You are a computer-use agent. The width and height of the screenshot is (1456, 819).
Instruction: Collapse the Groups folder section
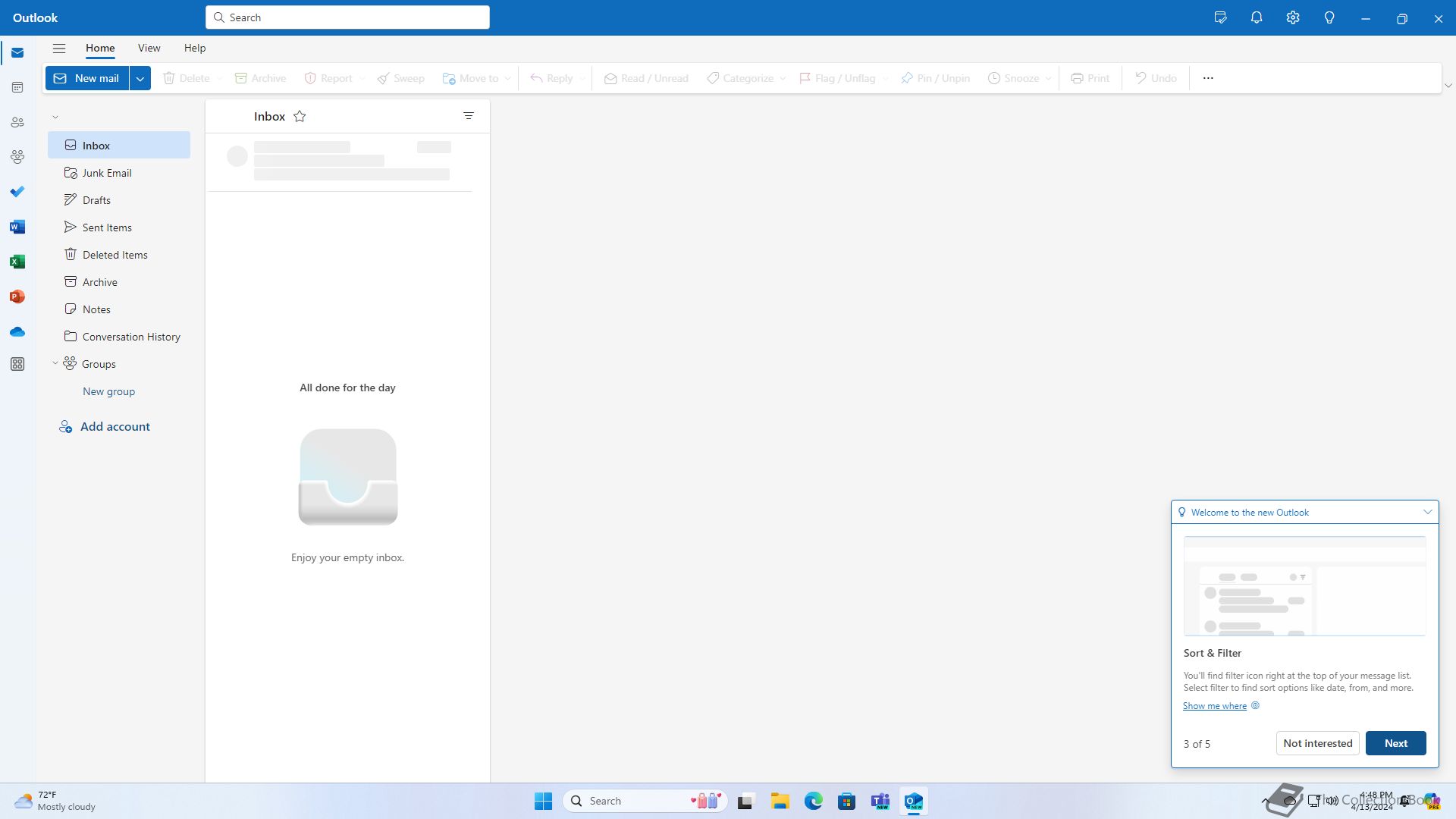click(55, 363)
